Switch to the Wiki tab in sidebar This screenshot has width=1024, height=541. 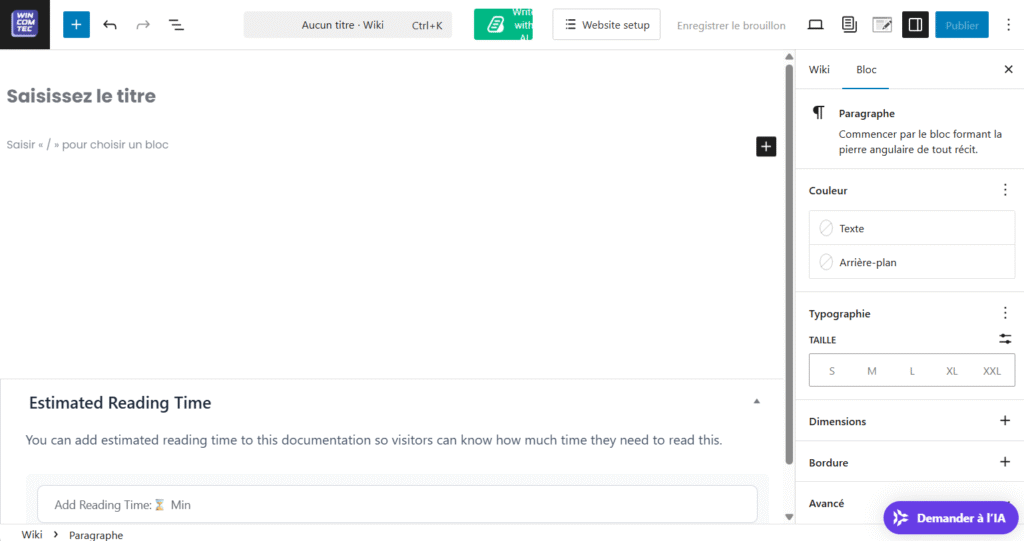pyautogui.click(x=819, y=69)
